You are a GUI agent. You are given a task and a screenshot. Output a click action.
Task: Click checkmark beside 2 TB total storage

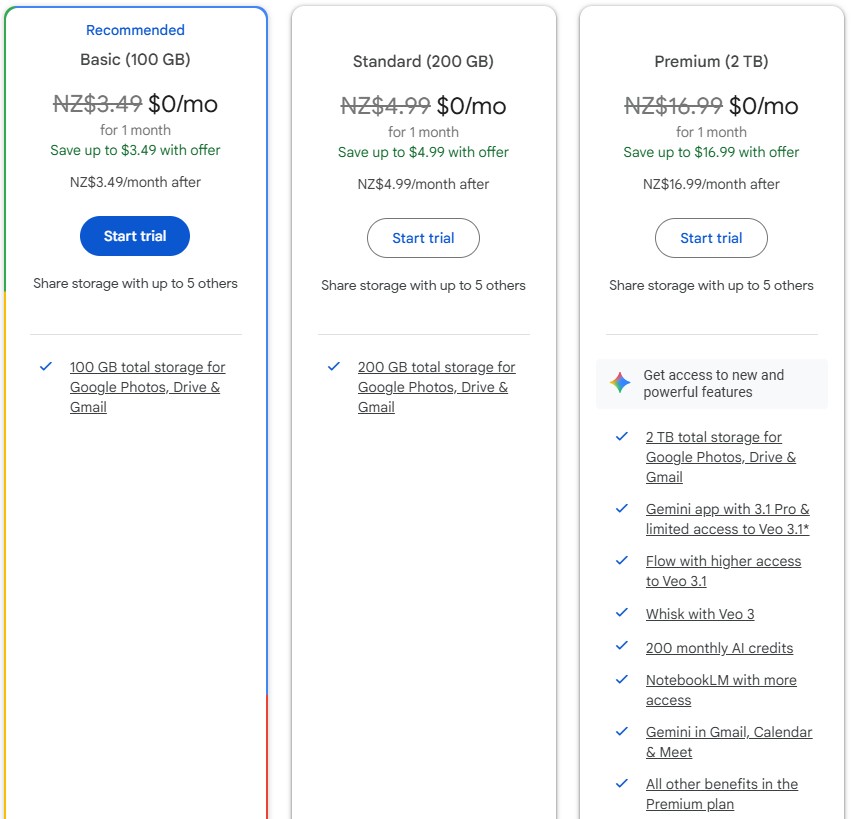click(622, 437)
